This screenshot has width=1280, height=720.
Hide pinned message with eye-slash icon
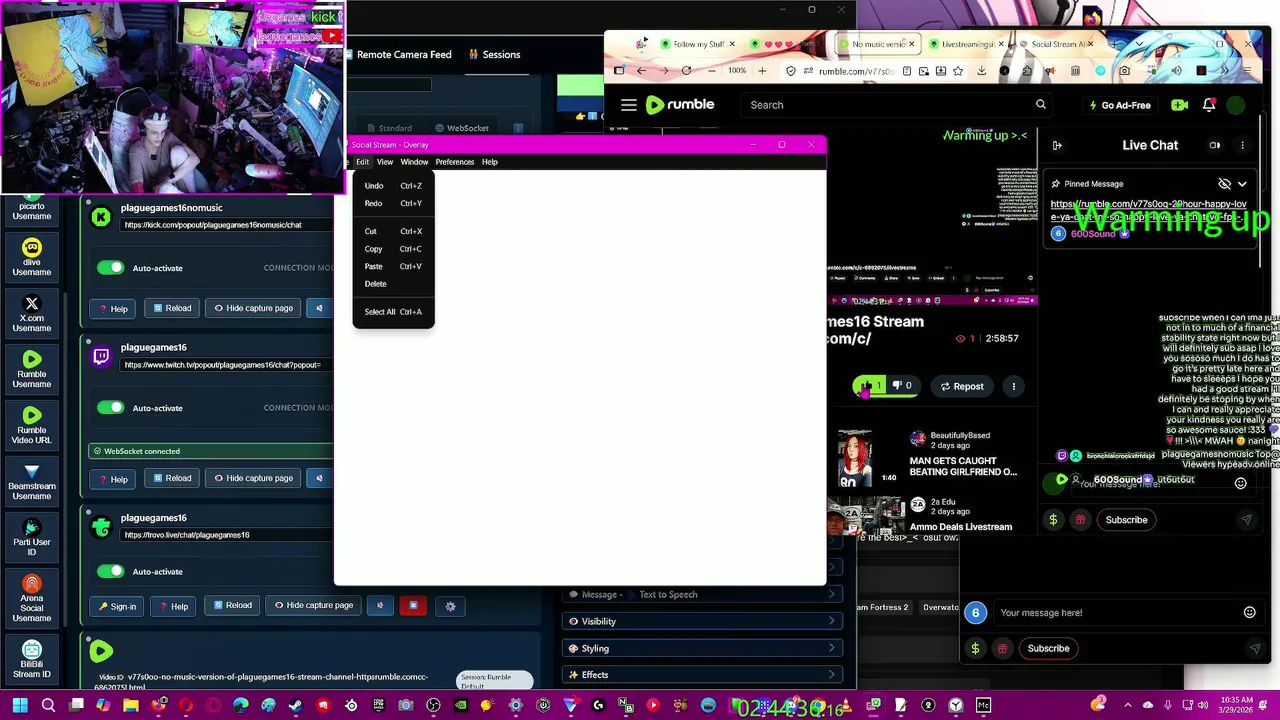pyautogui.click(x=1224, y=184)
